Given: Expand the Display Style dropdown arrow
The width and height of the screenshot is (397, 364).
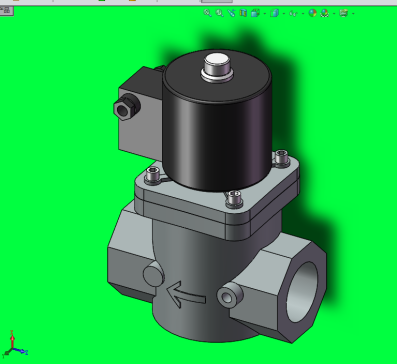Looking at the screenshot, I should pyautogui.click(x=284, y=14).
